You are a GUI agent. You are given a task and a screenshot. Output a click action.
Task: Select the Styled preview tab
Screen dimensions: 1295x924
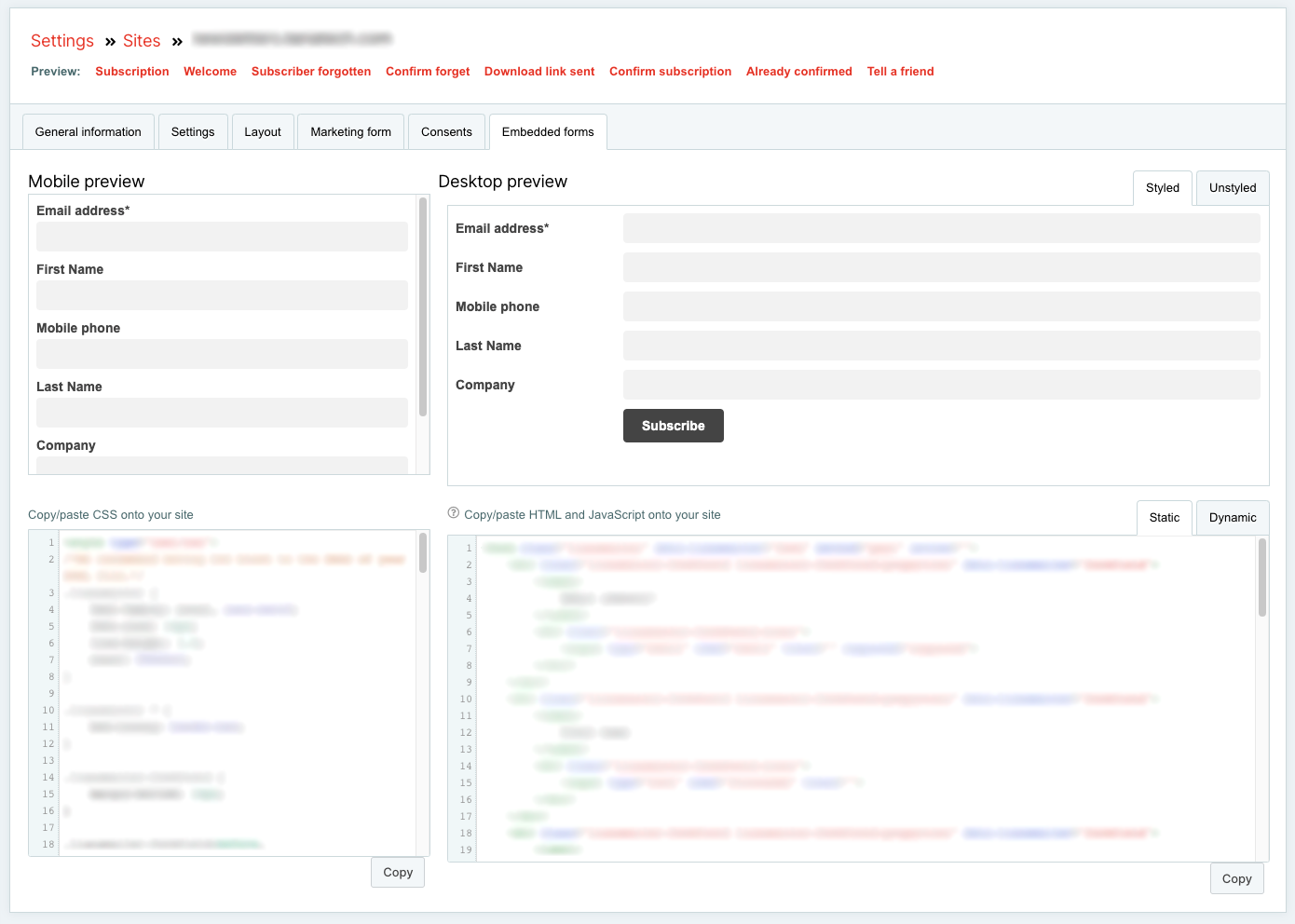(1163, 188)
